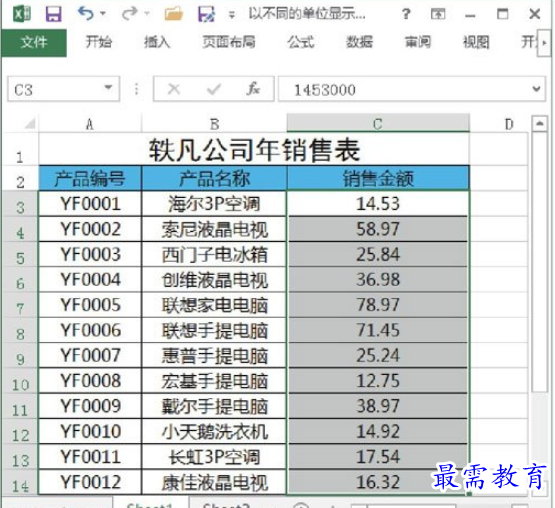Click the vertical scrollbar up arrow
Image resolution: width=555 pixels, height=508 pixels.
tap(540, 124)
